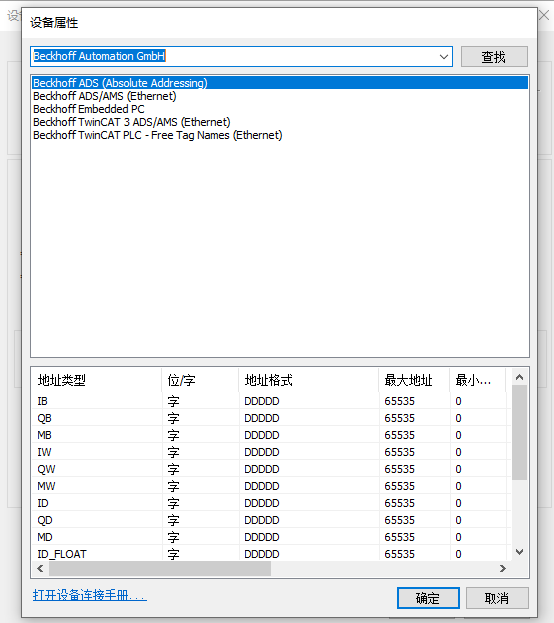Select the ID_FLOAT address row
The image size is (554, 623).
coord(271,554)
